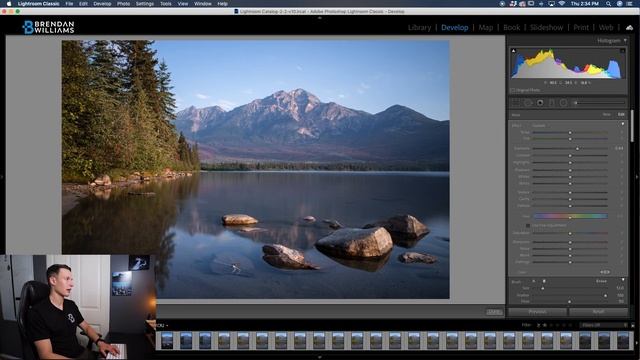Collapse the Brush options triangle
This screenshot has width=640, height=360.
click(623, 280)
